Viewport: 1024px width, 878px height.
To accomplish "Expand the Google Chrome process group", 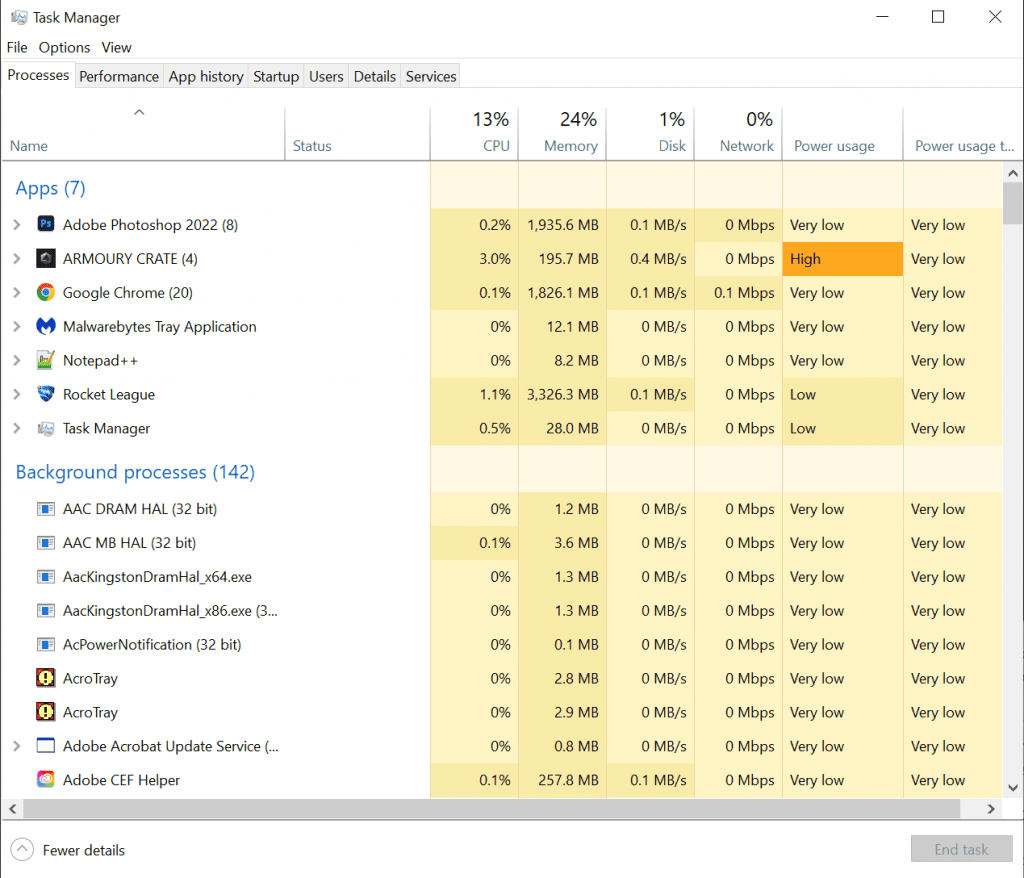I will pyautogui.click(x=17, y=293).
